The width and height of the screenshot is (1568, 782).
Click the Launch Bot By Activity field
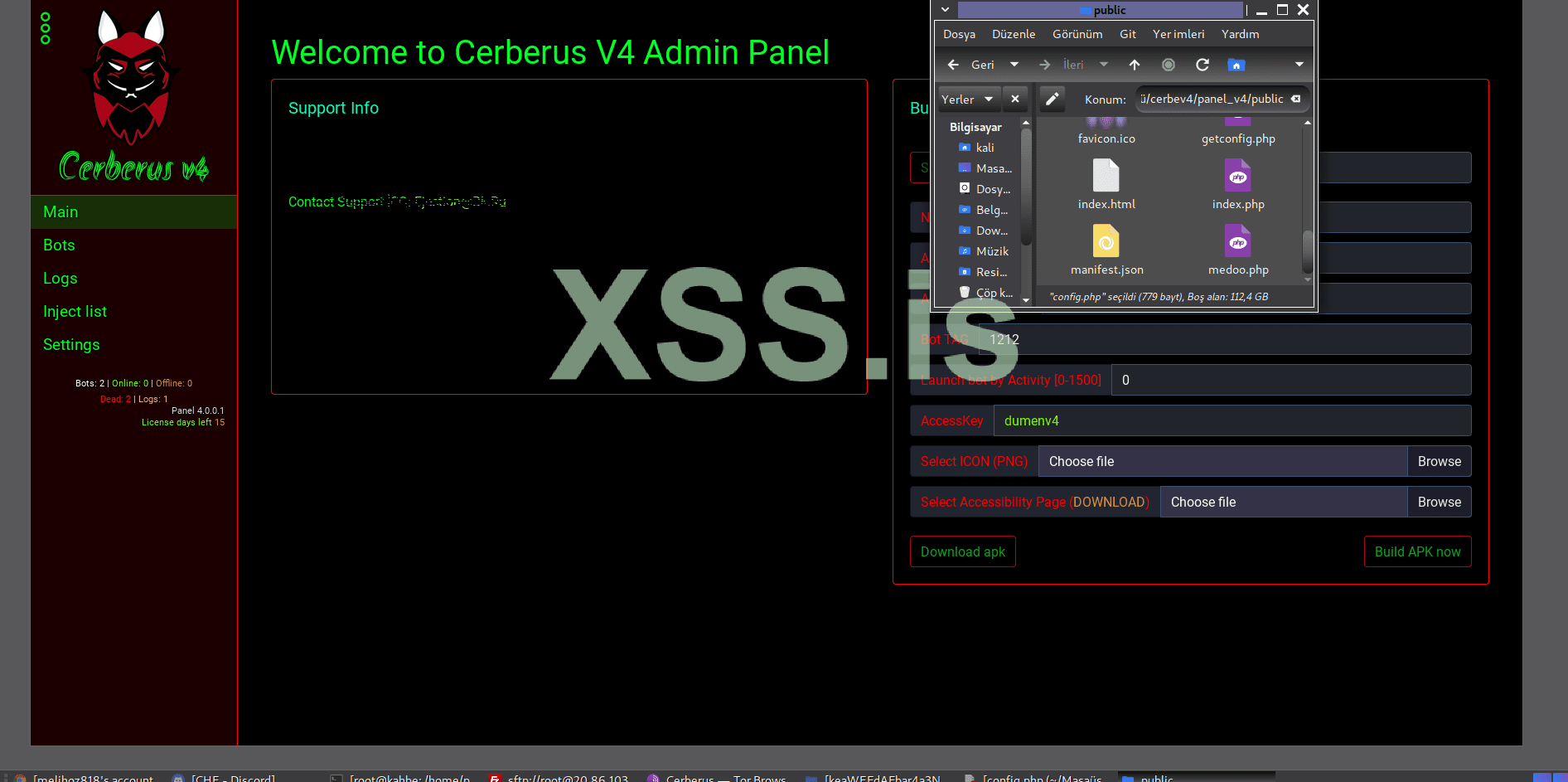pos(1291,380)
